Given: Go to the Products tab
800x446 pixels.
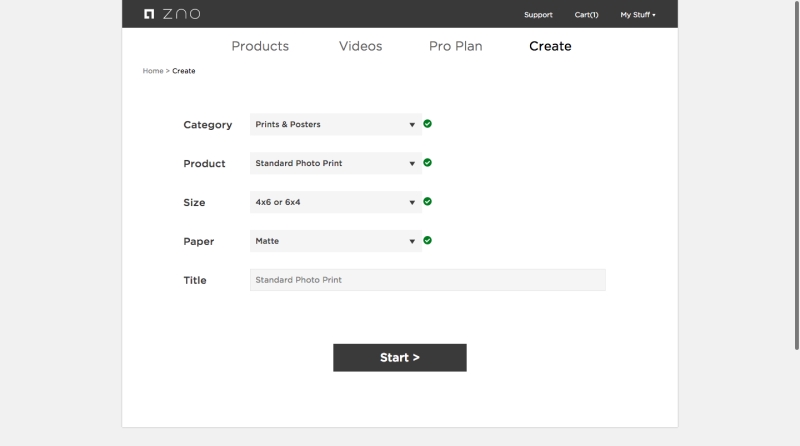Looking at the screenshot, I should tap(260, 46).
